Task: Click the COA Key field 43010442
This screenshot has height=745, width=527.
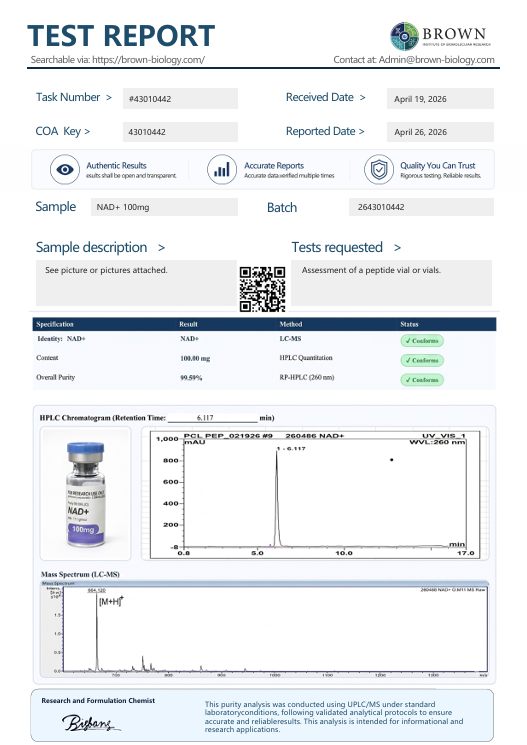Action: 180,132
